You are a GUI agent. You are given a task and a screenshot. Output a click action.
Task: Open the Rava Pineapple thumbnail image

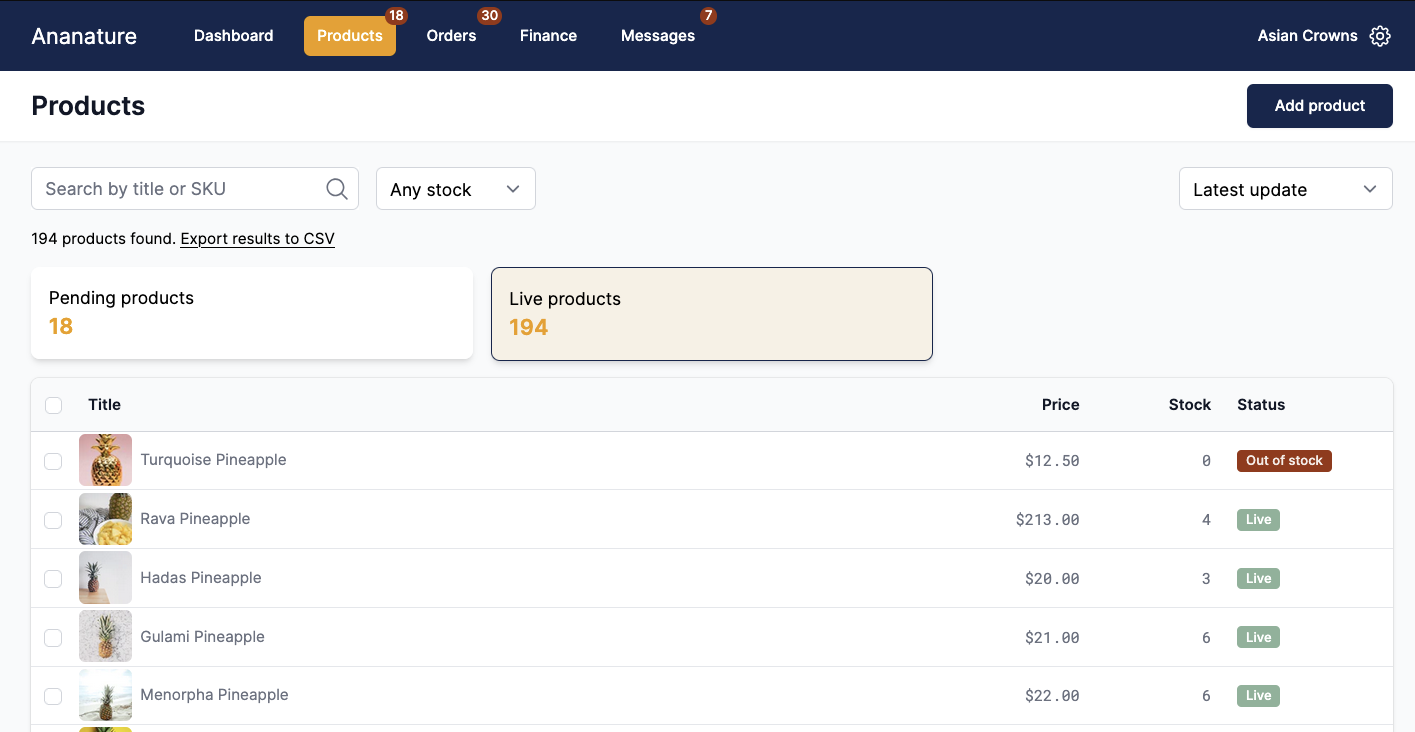(x=106, y=520)
